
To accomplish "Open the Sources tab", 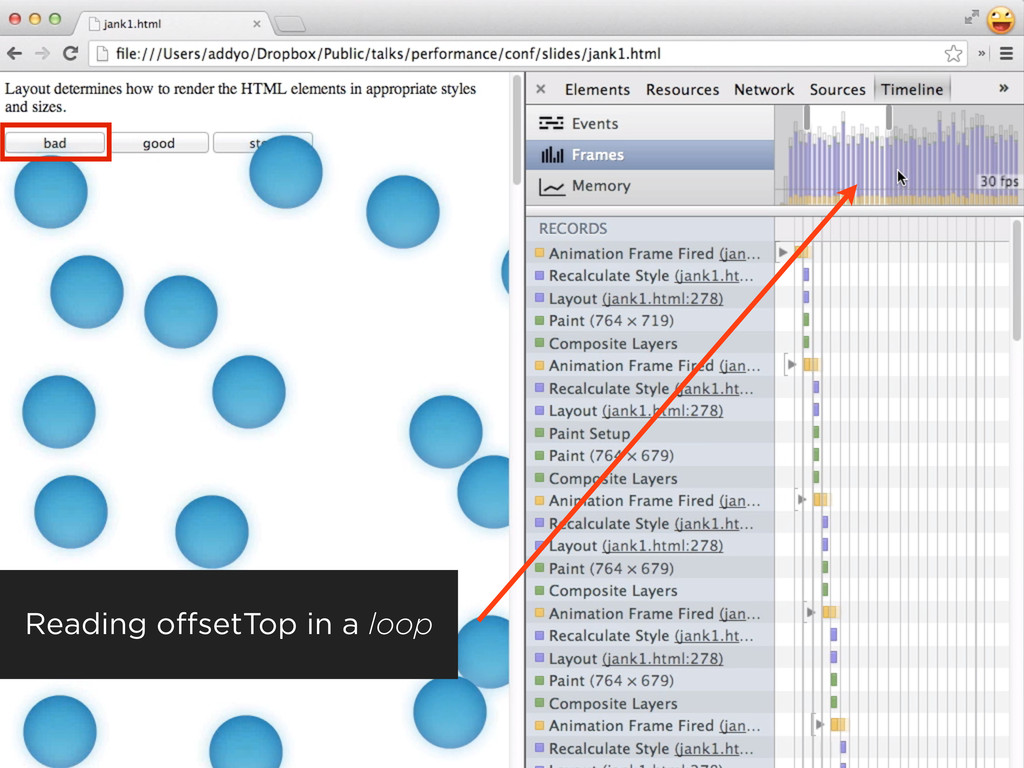I will click(837, 89).
